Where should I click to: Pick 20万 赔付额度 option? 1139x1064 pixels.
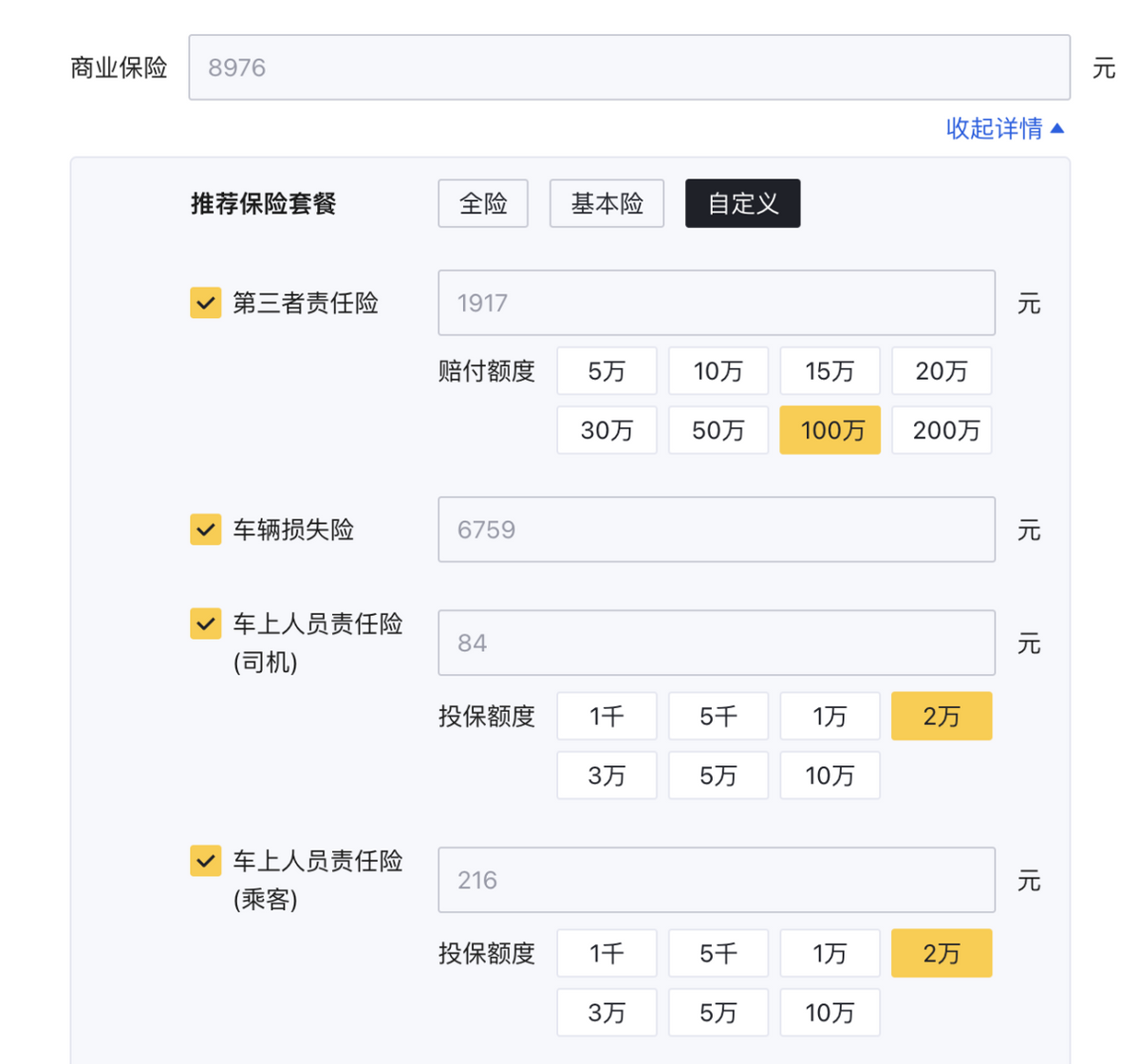(x=942, y=371)
